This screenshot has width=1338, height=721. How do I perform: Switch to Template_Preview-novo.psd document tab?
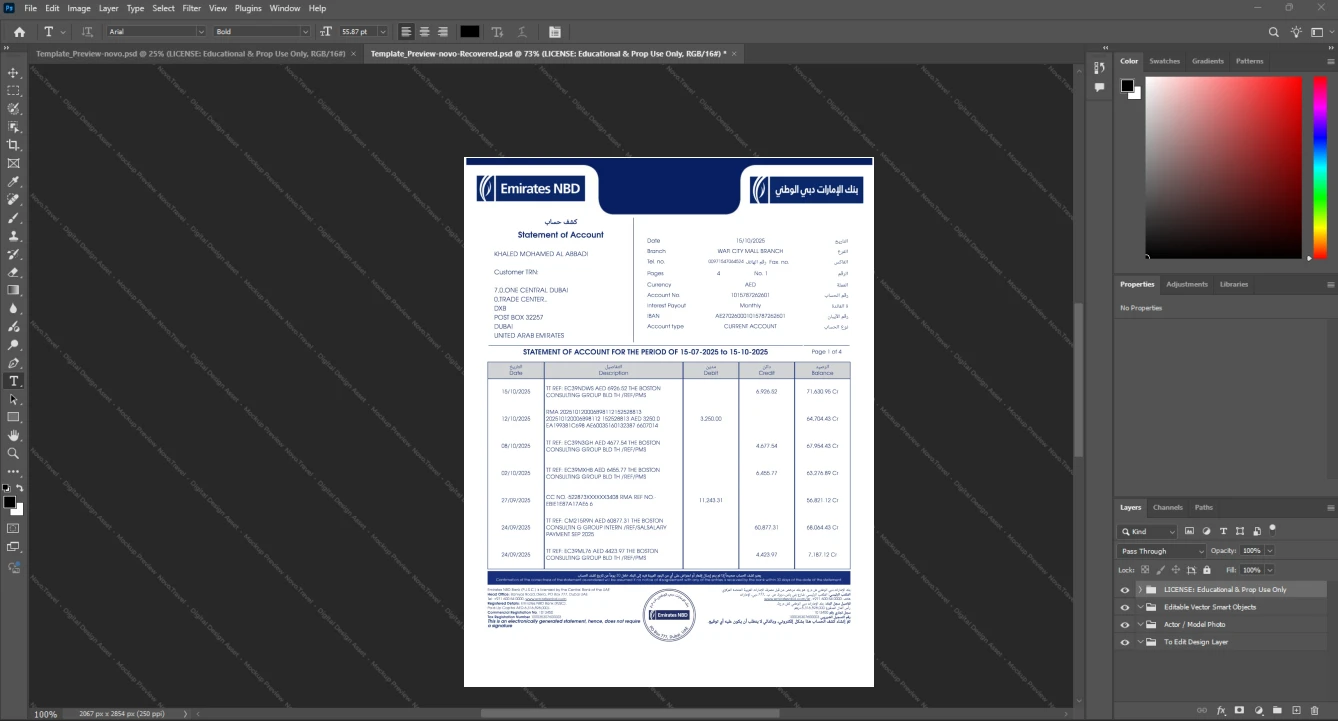tap(191, 53)
